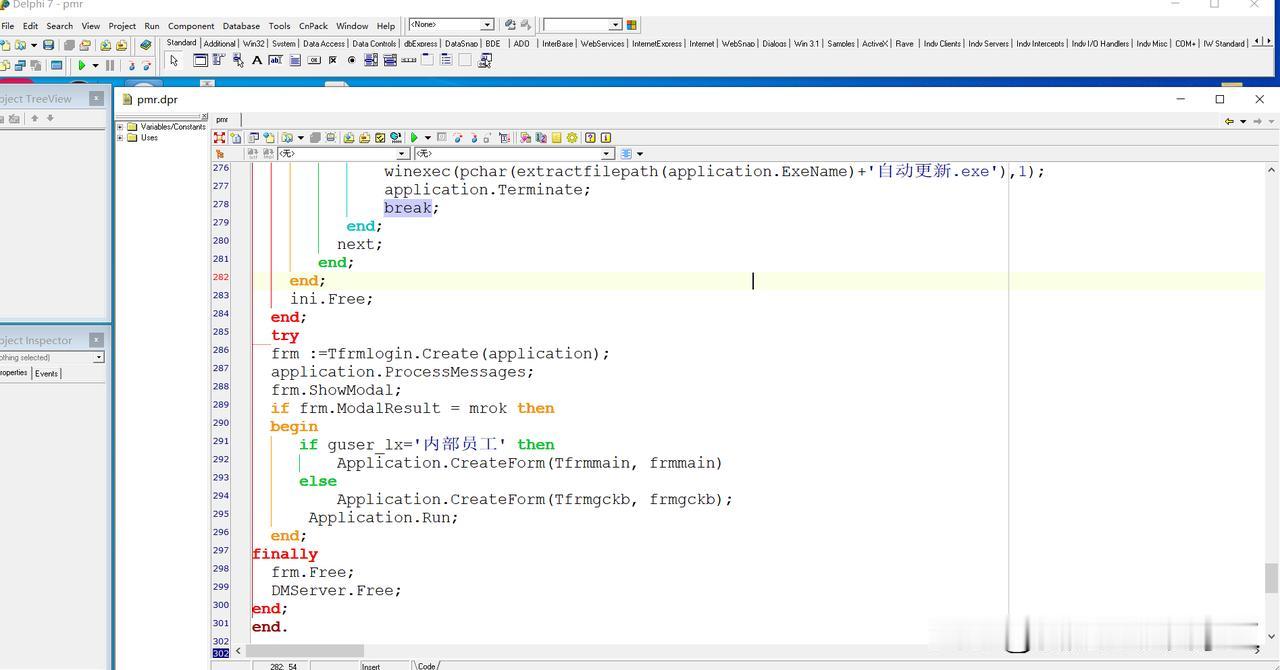Click the help question mark icon in editor toolbar
This screenshot has height=670, width=1280.
(x=590, y=138)
